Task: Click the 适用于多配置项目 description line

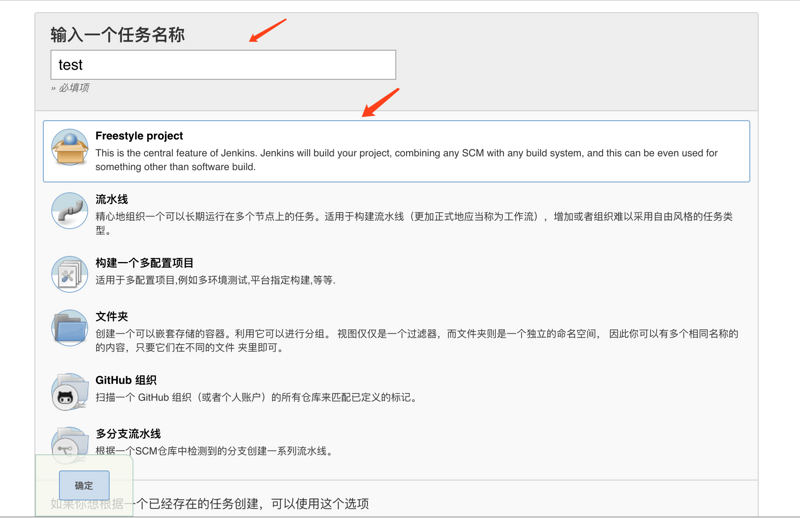Action: pos(215,280)
